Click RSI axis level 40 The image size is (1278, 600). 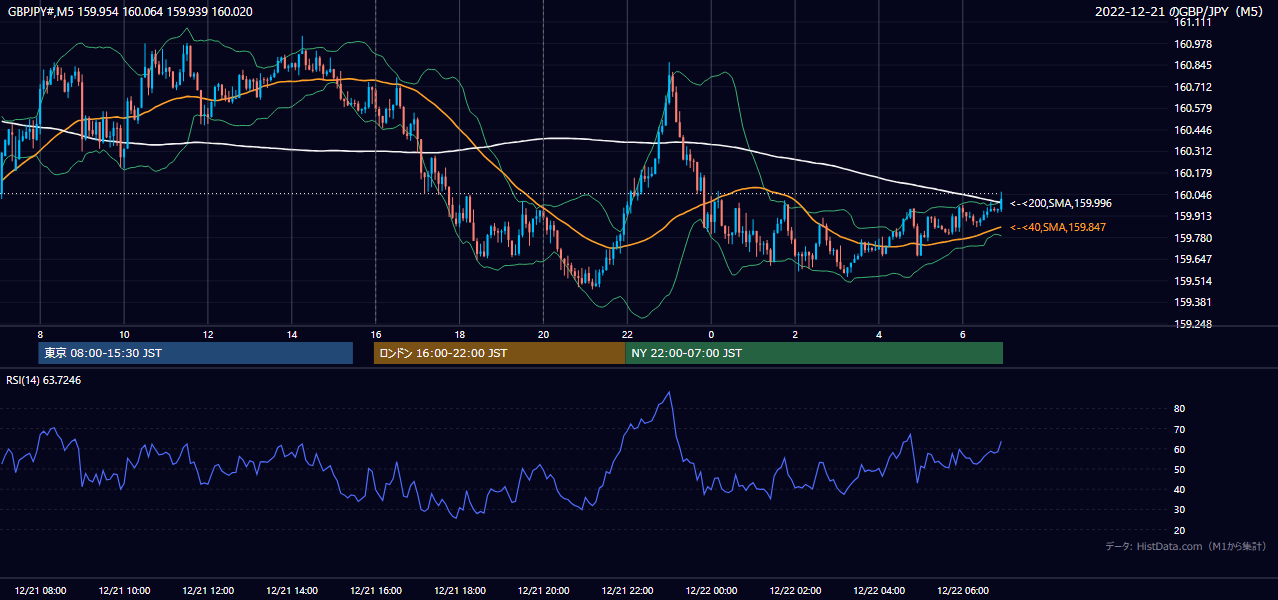(1180, 489)
